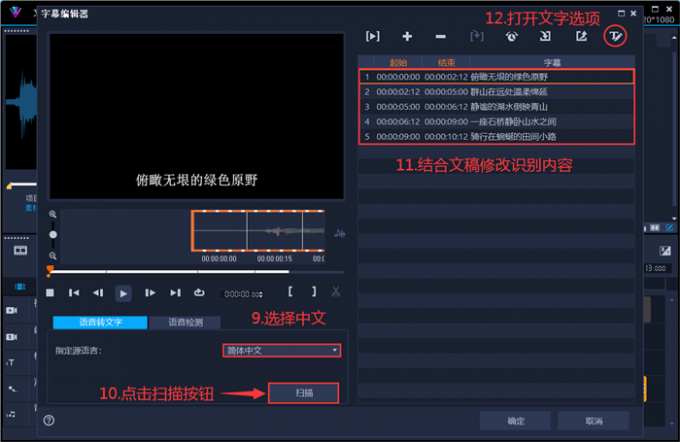Export subtitle file icon
Screen dimensions: 680x442
click(x=581, y=36)
